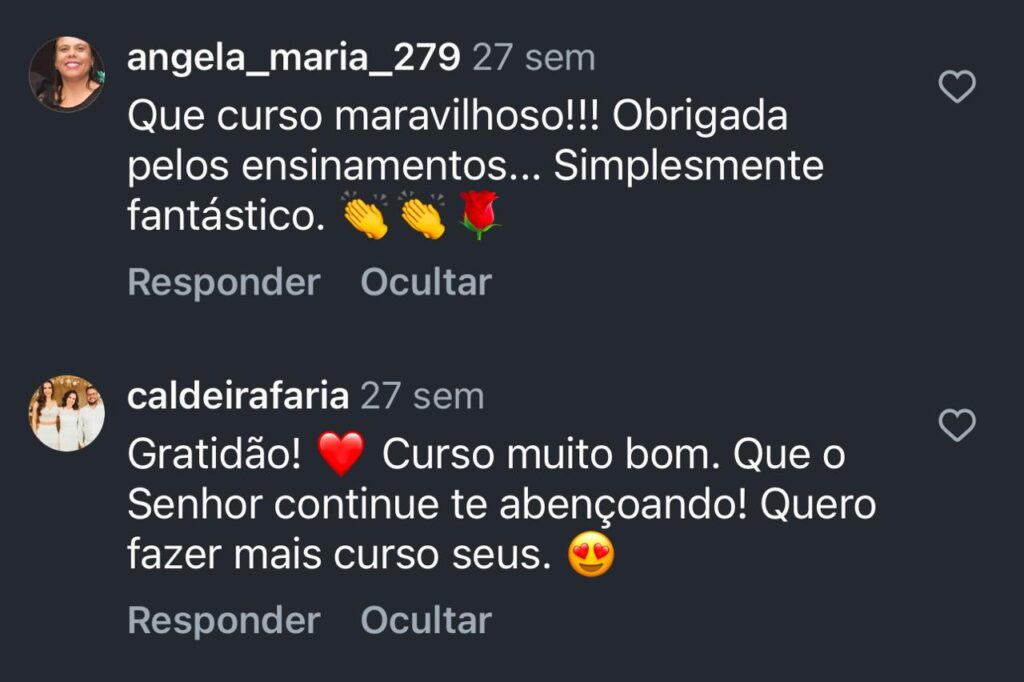This screenshot has height=682, width=1024.
Task: Hide caldeirafaria's comment with Ocultar
Action: coord(426,621)
